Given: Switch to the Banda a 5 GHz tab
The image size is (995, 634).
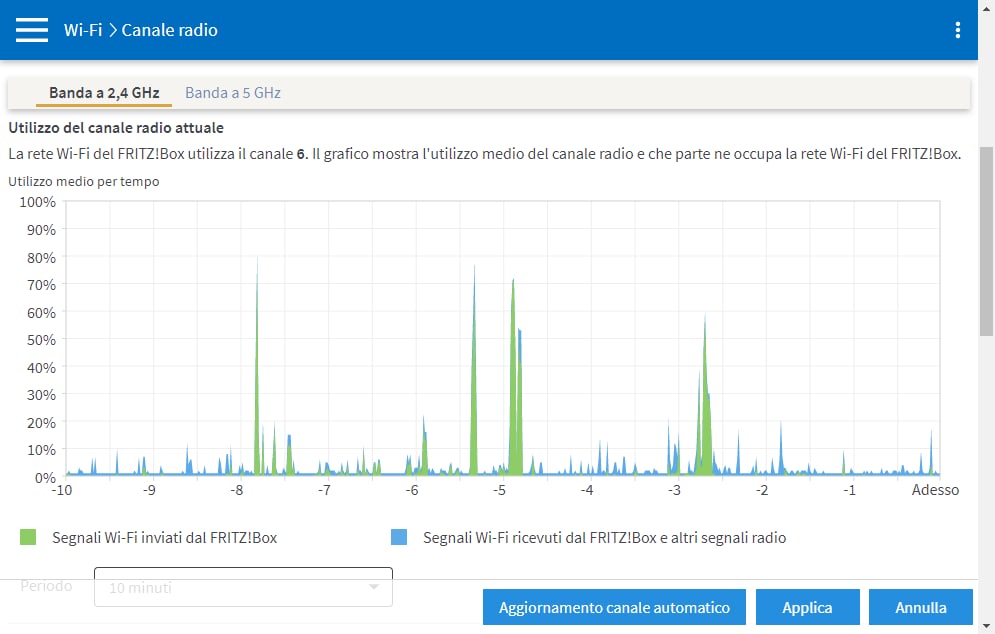Looking at the screenshot, I should coord(233,93).
